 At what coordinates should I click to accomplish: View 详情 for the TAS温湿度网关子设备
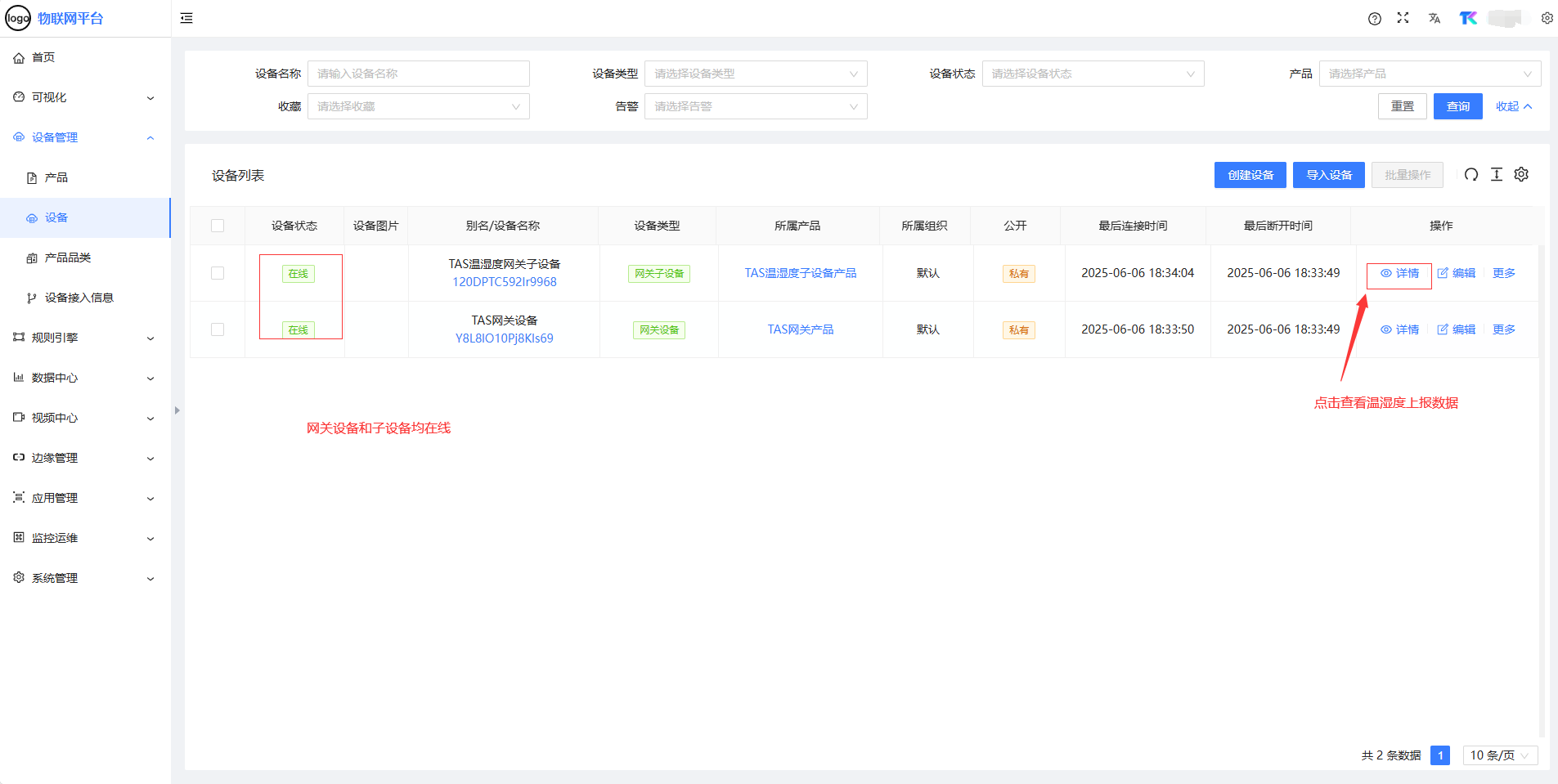pos(1400,273)
